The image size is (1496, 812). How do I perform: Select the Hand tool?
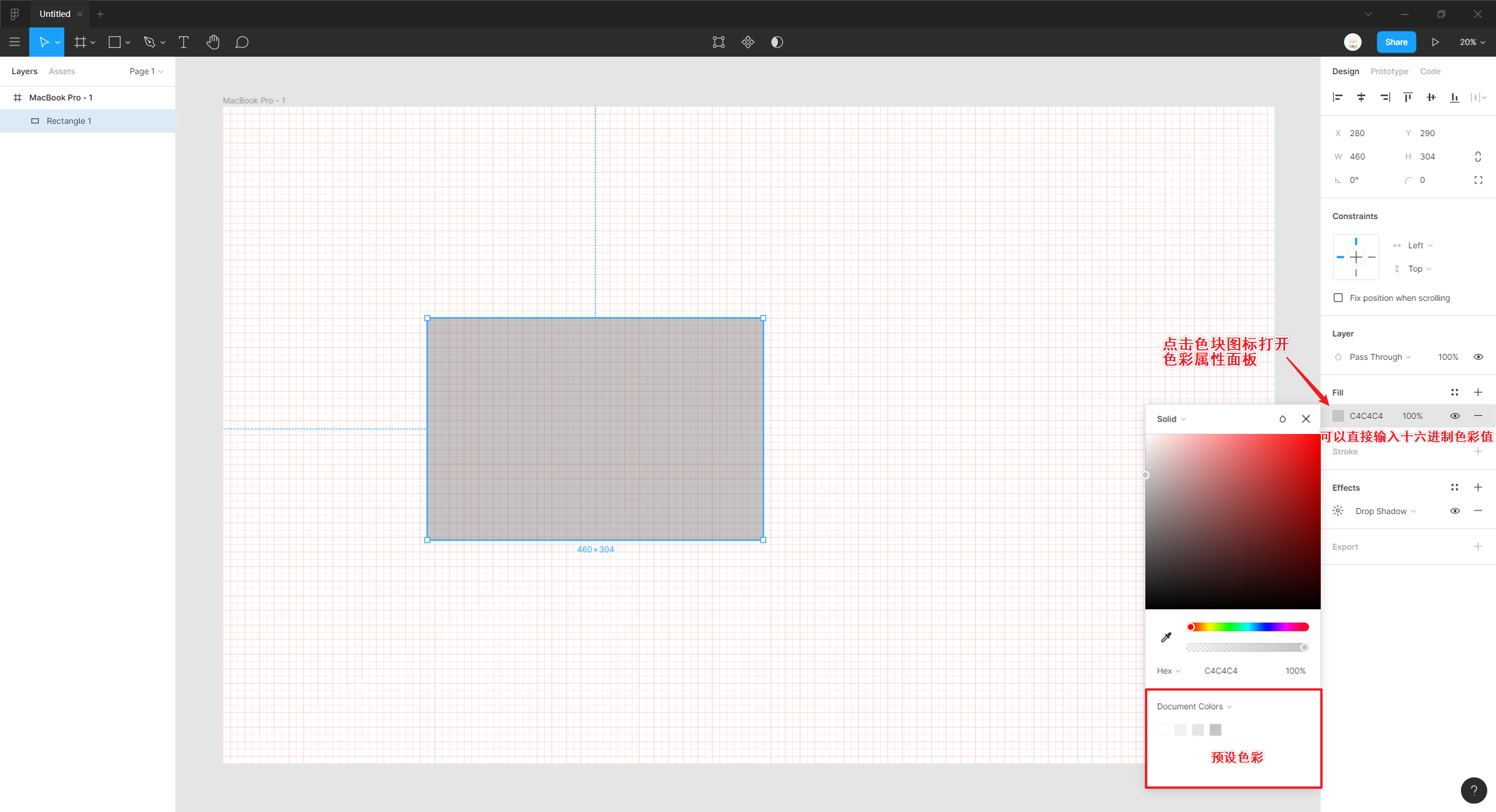213,42
